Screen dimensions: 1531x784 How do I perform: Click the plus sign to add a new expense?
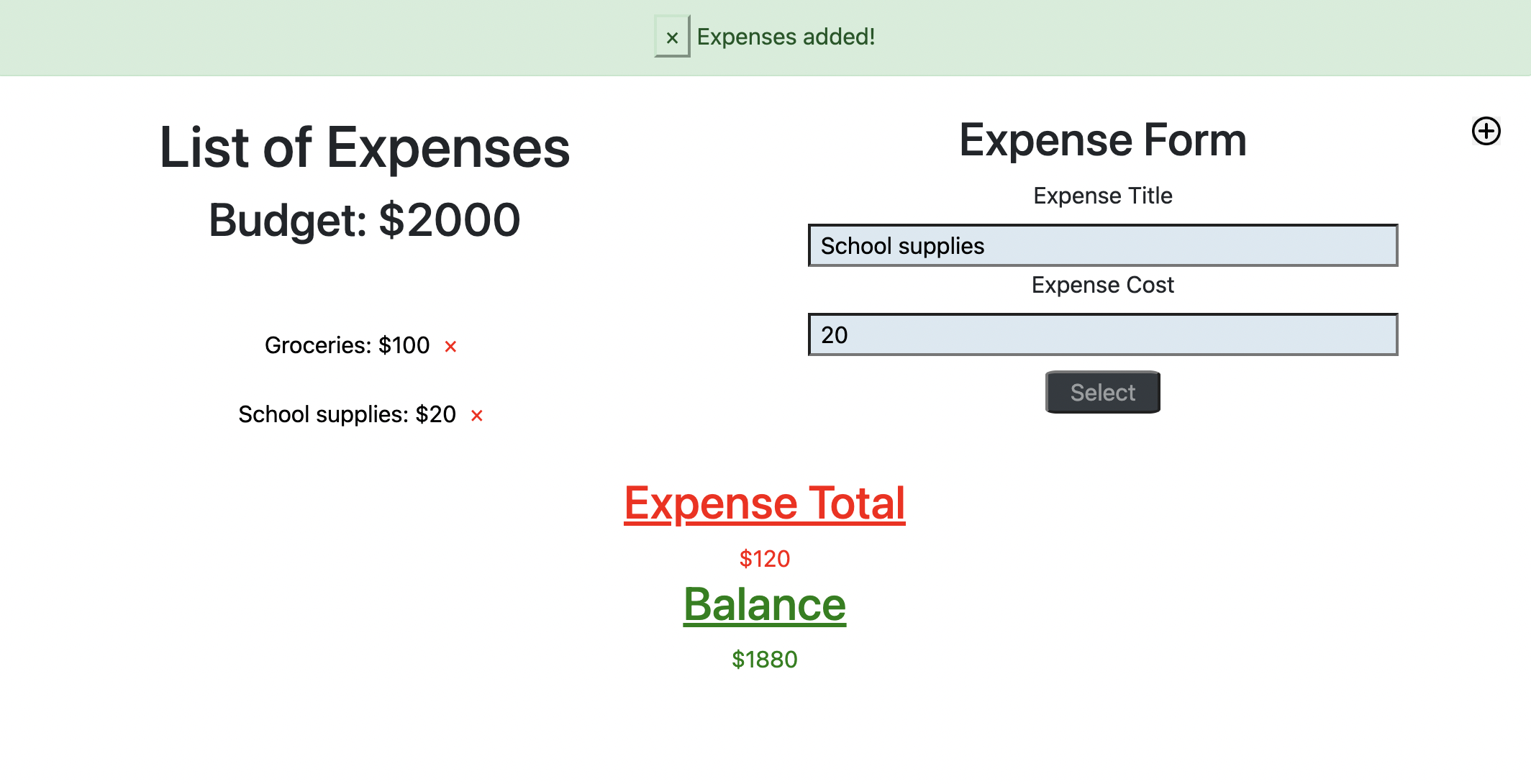[x=1486, y=132]
